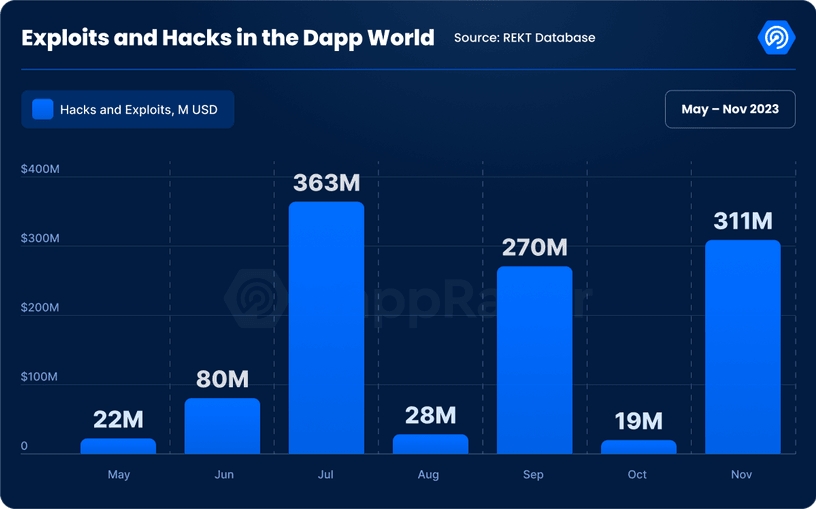Click the blue legend color swatch
Image resolution: width=816 pixels, height=509 pixels.
pos(42,109)
